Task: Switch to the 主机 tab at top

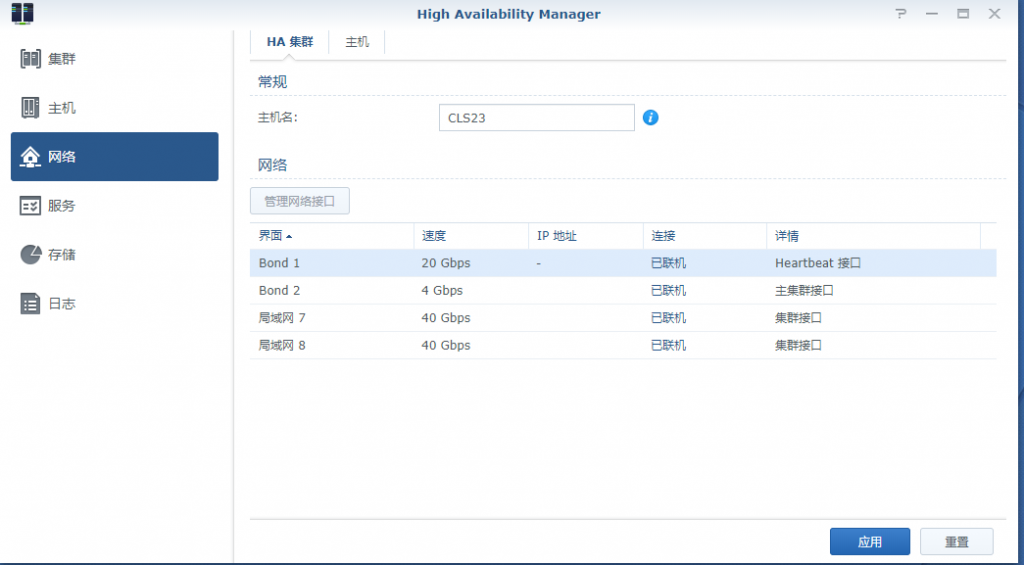Action: pos(357,42)
